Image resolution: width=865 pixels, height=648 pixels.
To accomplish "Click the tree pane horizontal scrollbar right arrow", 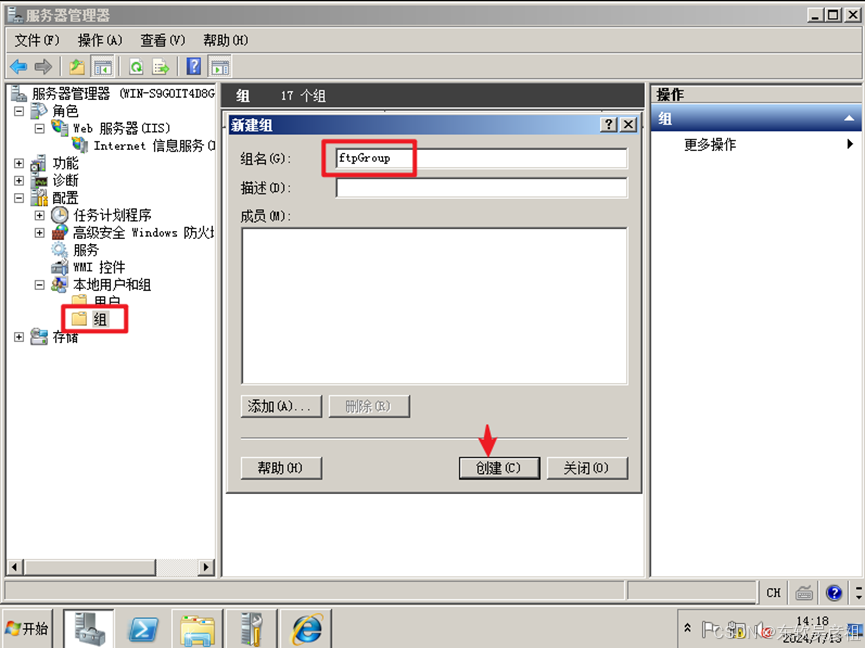I will [206, 567].
